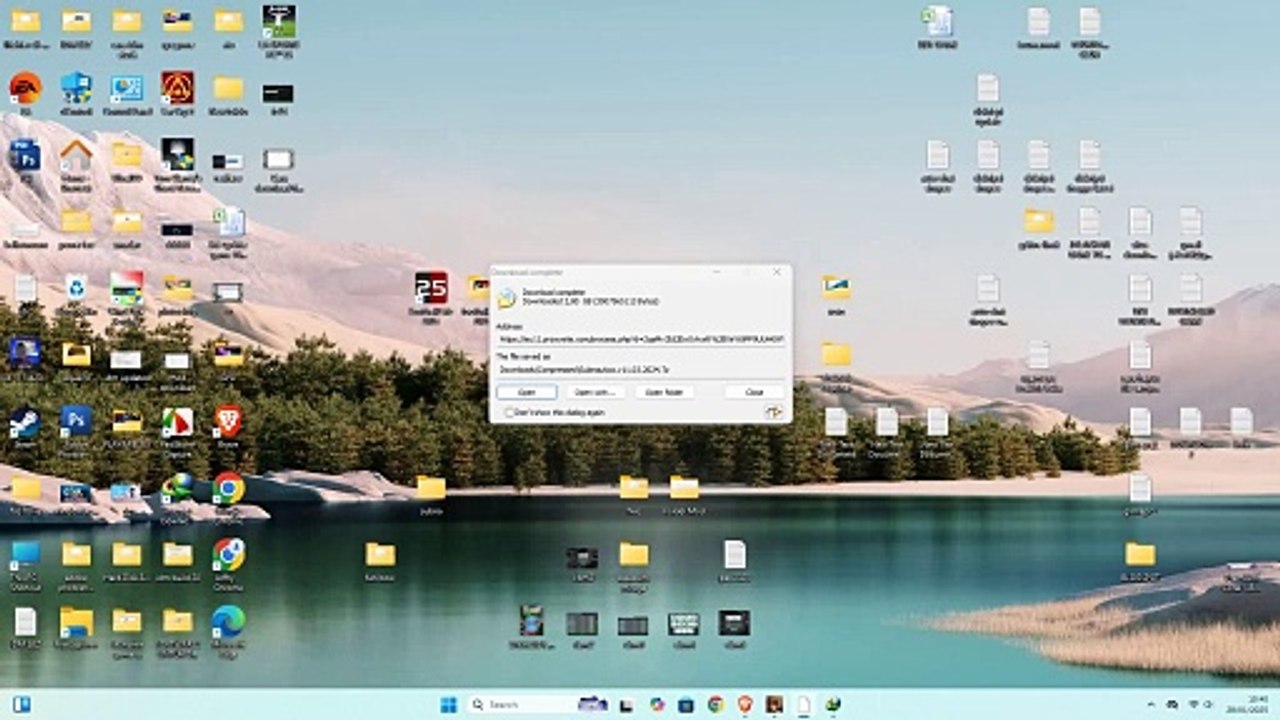Open the FastStone Capture desktop icon
This screenshot has width=1280, height=720.
click(x=178, y=421)
